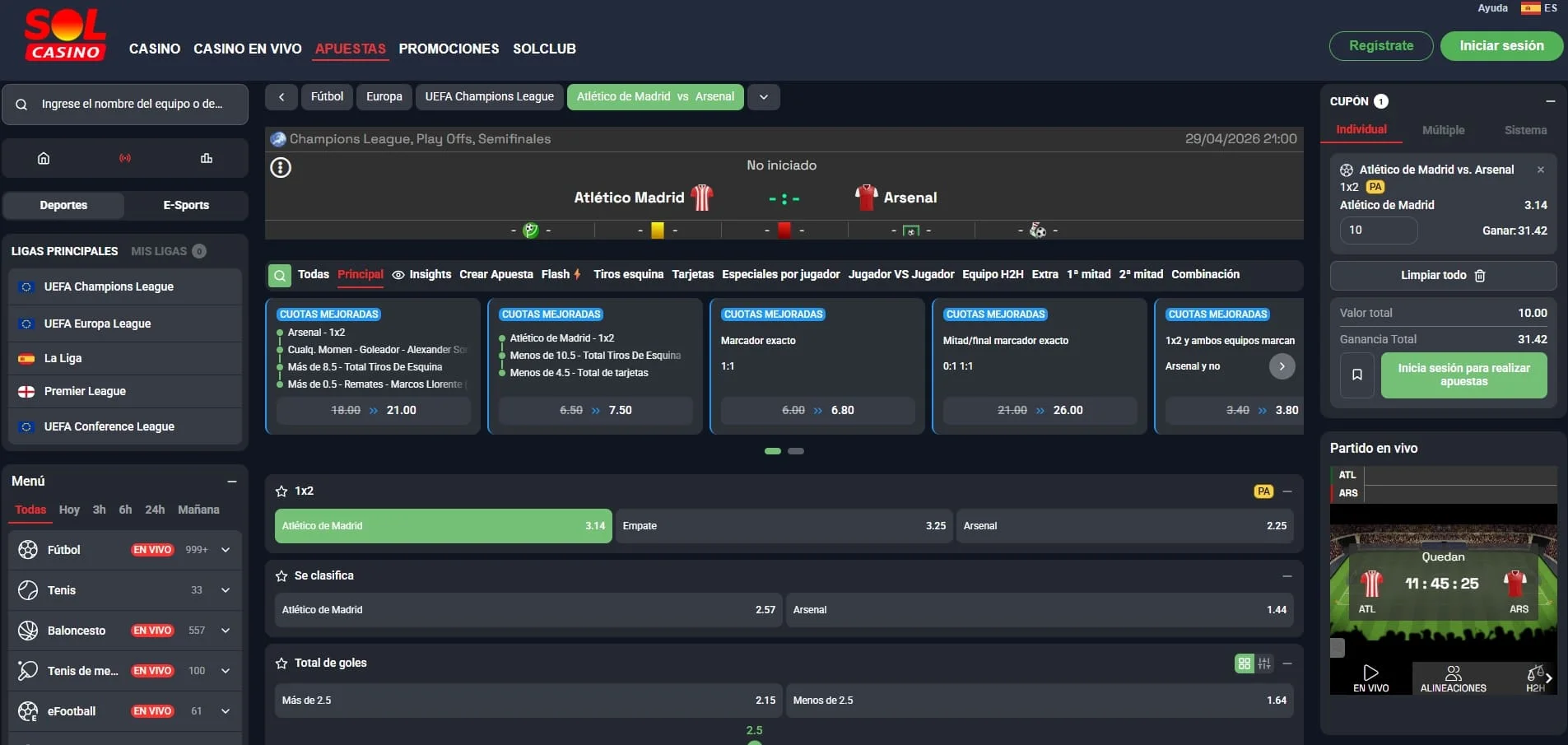Screen dimensions: 1568x745
Task: Favorite the 1x2 market star
Action: pos(281,491)
